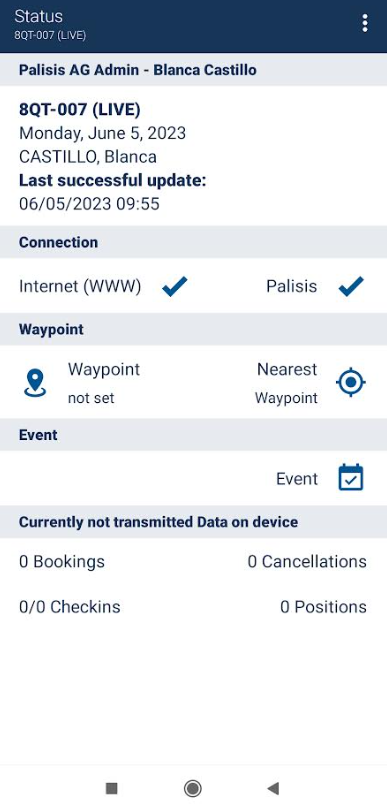The height and width of the screenshot is (810, 387).
Task: Tap the Internet (WWW) checkmark
Action: pyautogui.click(x=175, y=286)
